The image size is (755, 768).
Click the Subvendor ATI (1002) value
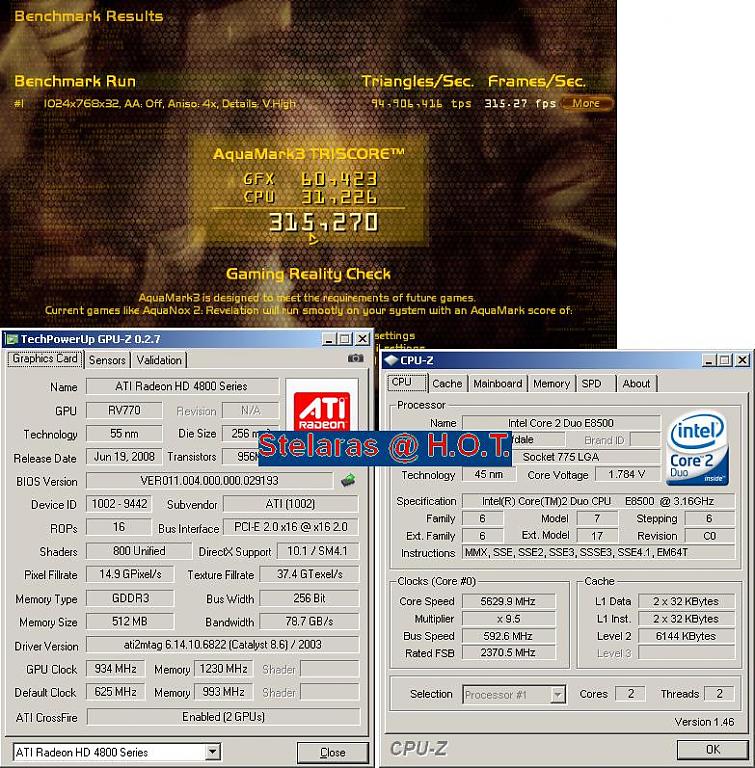click(291, 504)
